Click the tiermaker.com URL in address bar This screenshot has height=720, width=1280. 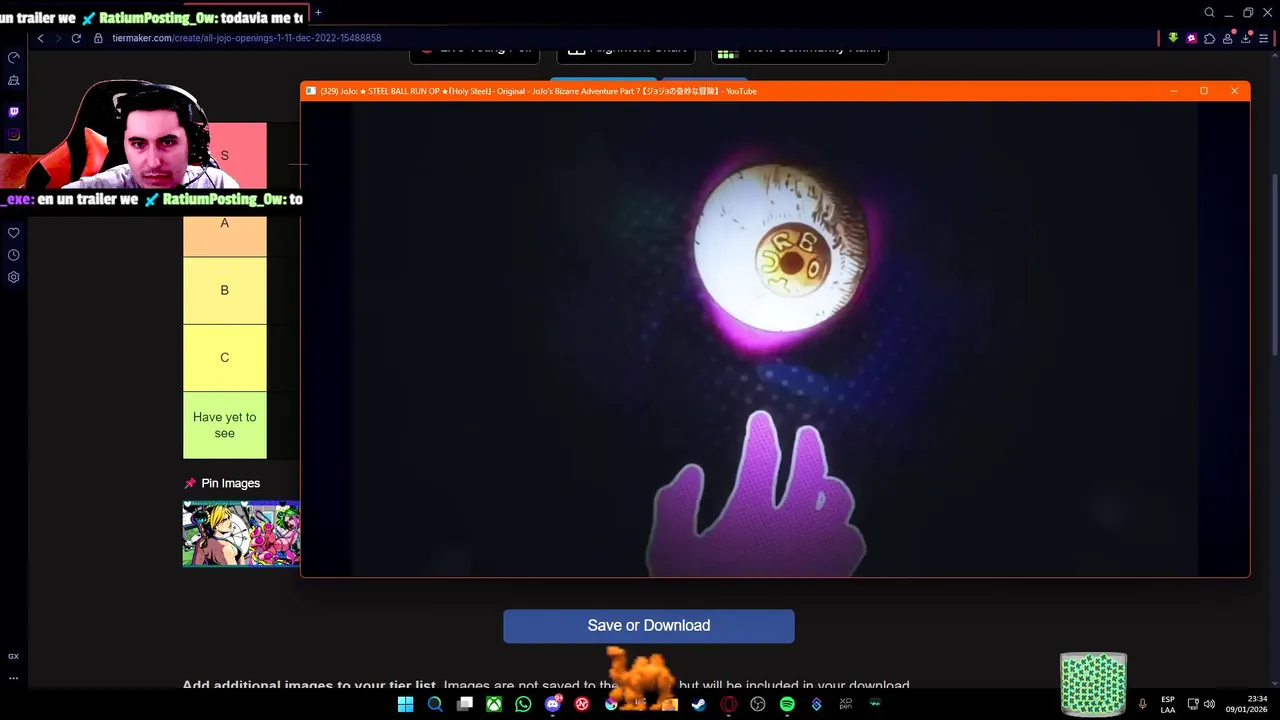click(246, 38)
